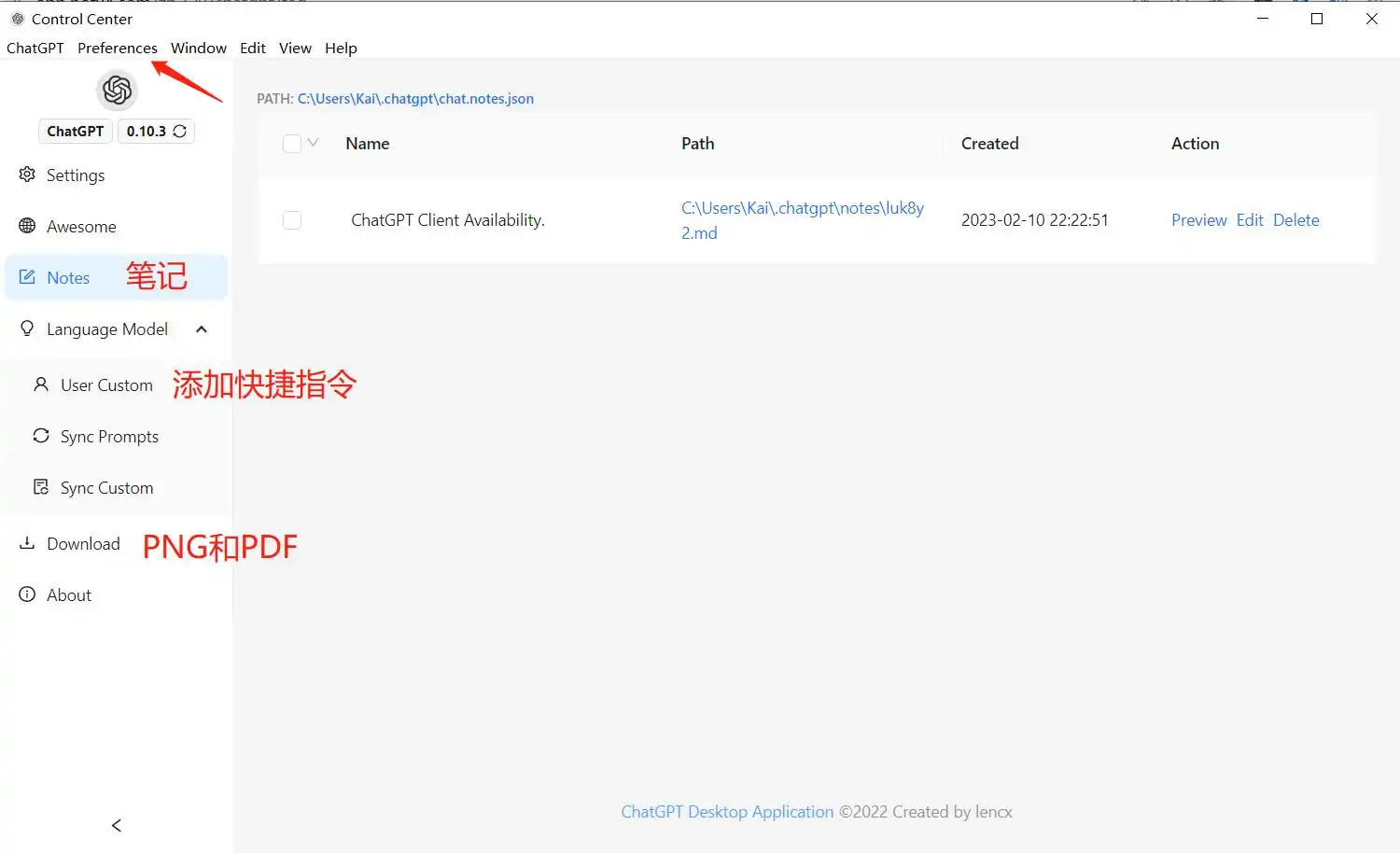Delete the ChatGPT Client Availability note
Viewport: 1400px width, 853px height.
[x=1296, y=220]
